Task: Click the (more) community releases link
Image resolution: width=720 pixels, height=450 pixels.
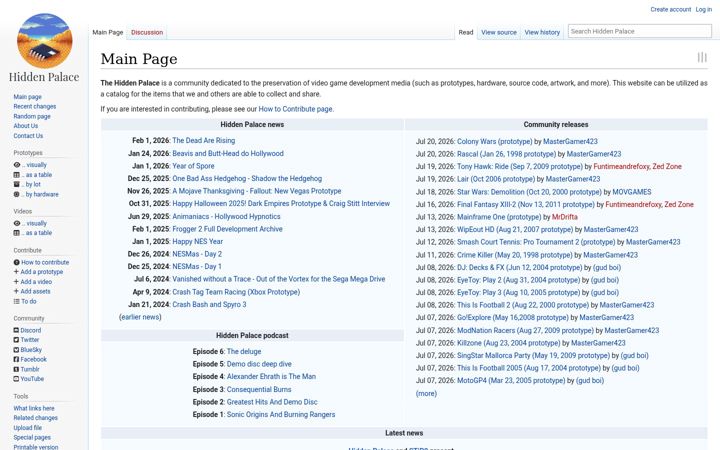Action: (426, 394)
